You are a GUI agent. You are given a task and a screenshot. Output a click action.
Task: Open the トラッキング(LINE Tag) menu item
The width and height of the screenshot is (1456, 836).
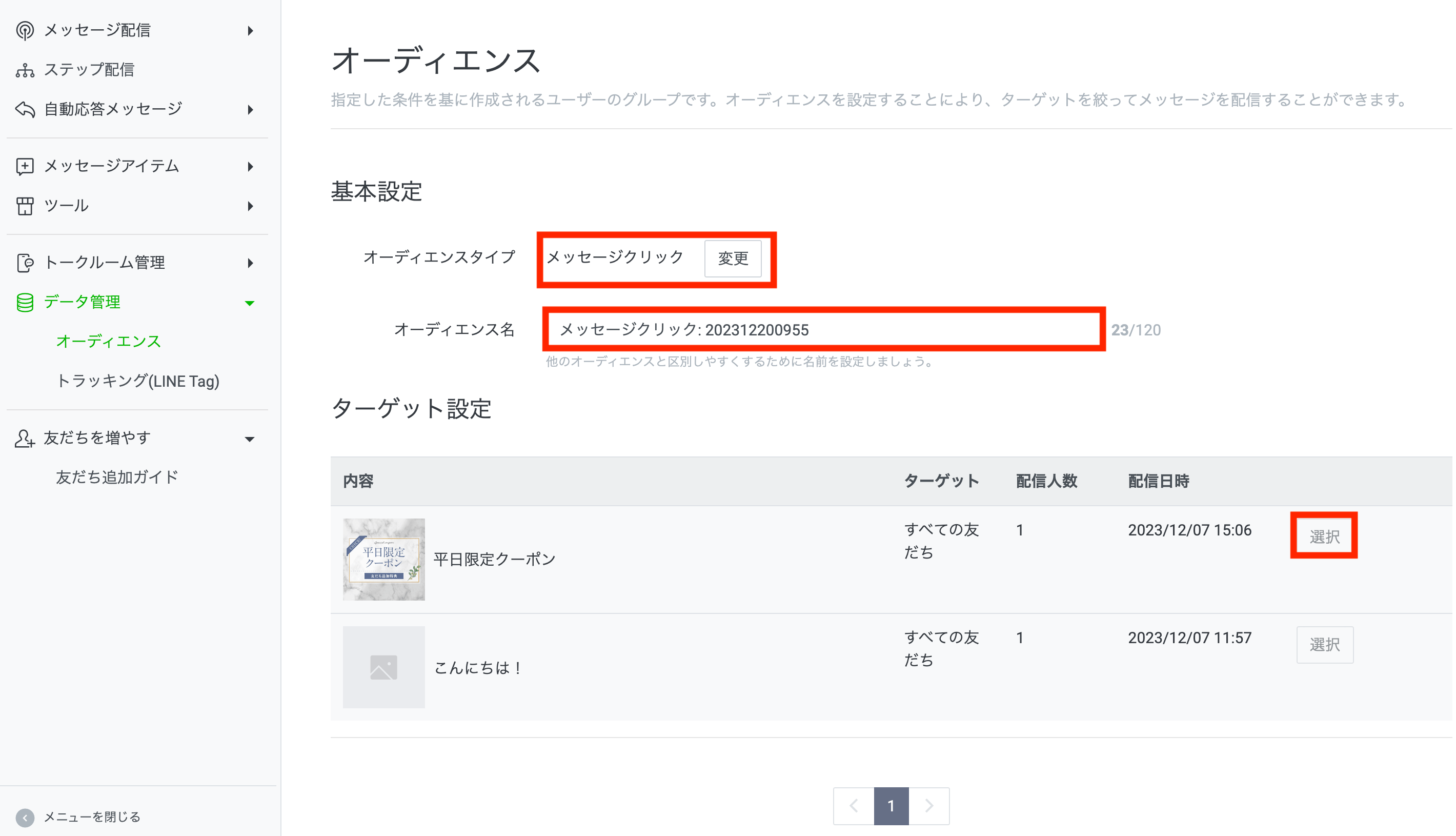[138, 381]
